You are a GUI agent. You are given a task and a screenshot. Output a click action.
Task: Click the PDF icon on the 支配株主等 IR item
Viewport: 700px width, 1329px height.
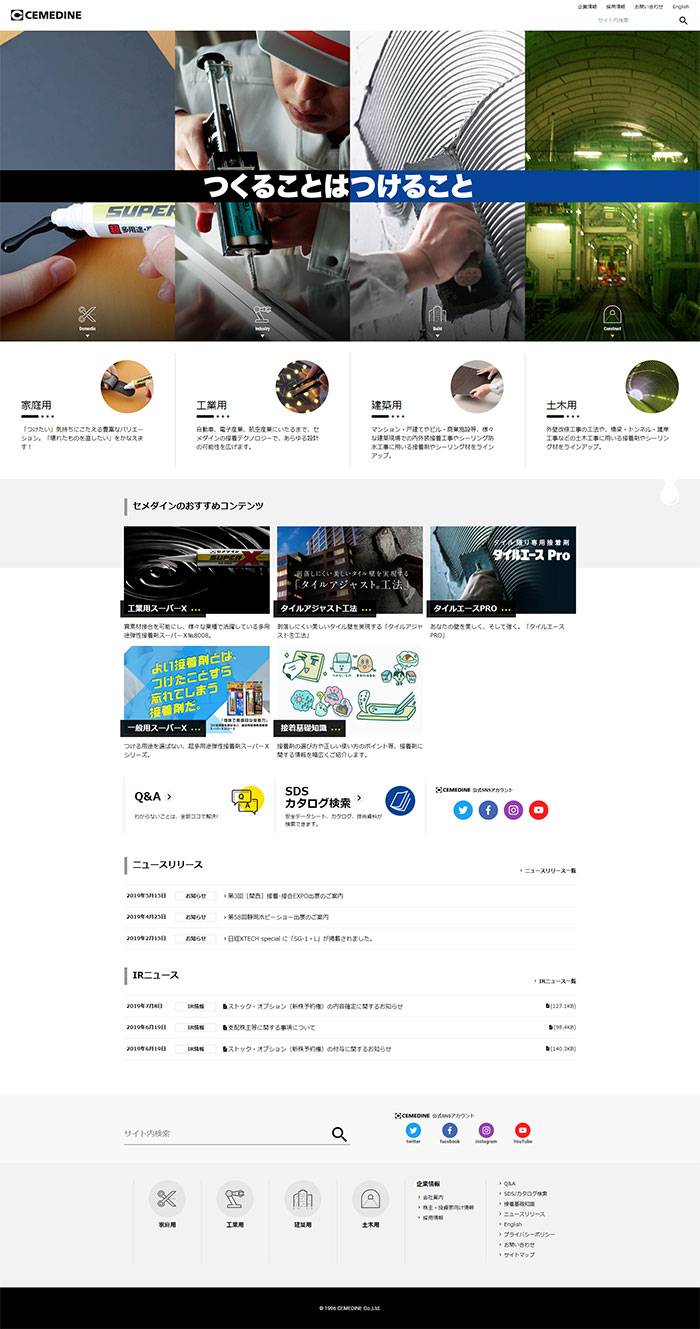225,1027
